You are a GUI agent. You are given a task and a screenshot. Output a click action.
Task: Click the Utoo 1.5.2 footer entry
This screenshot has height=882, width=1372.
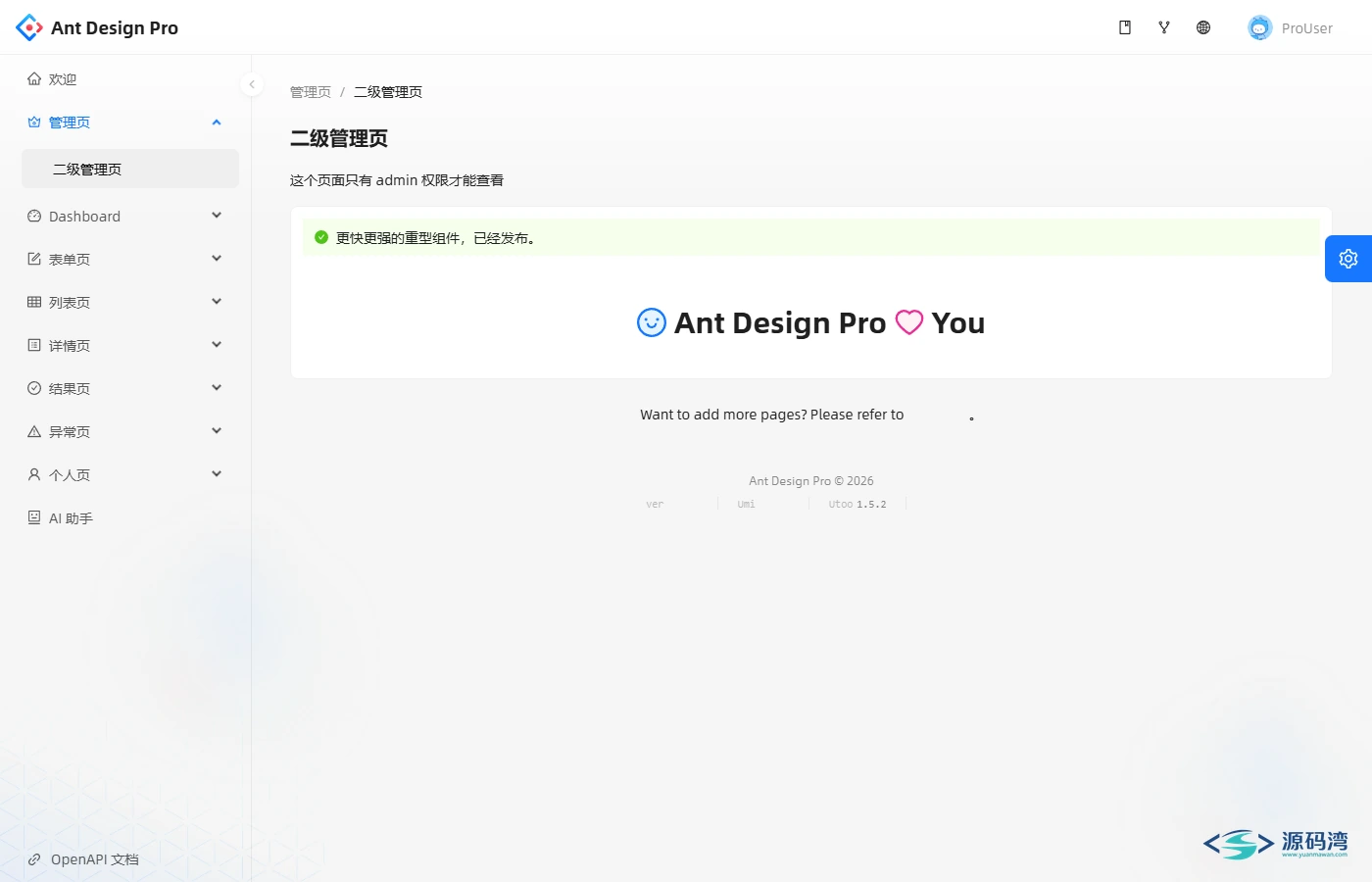pyautogui.click(x=857, y=504)
